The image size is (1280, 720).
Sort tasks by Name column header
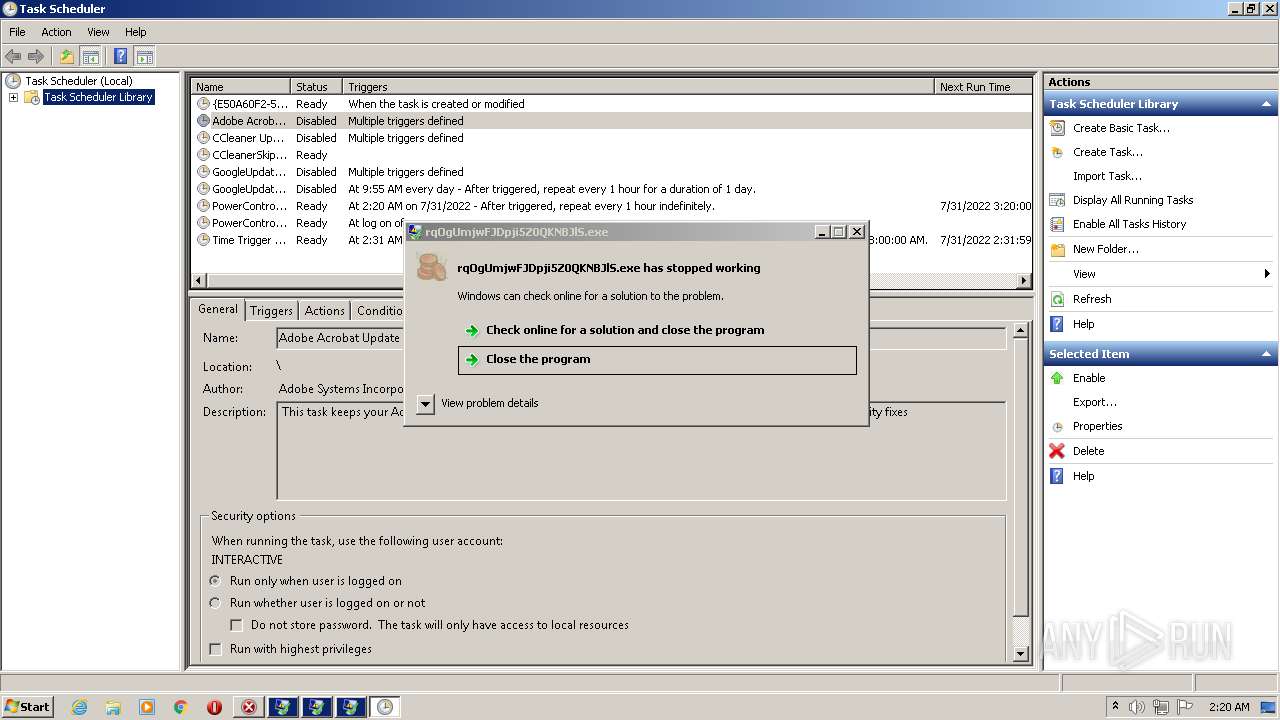click(241, 87)
